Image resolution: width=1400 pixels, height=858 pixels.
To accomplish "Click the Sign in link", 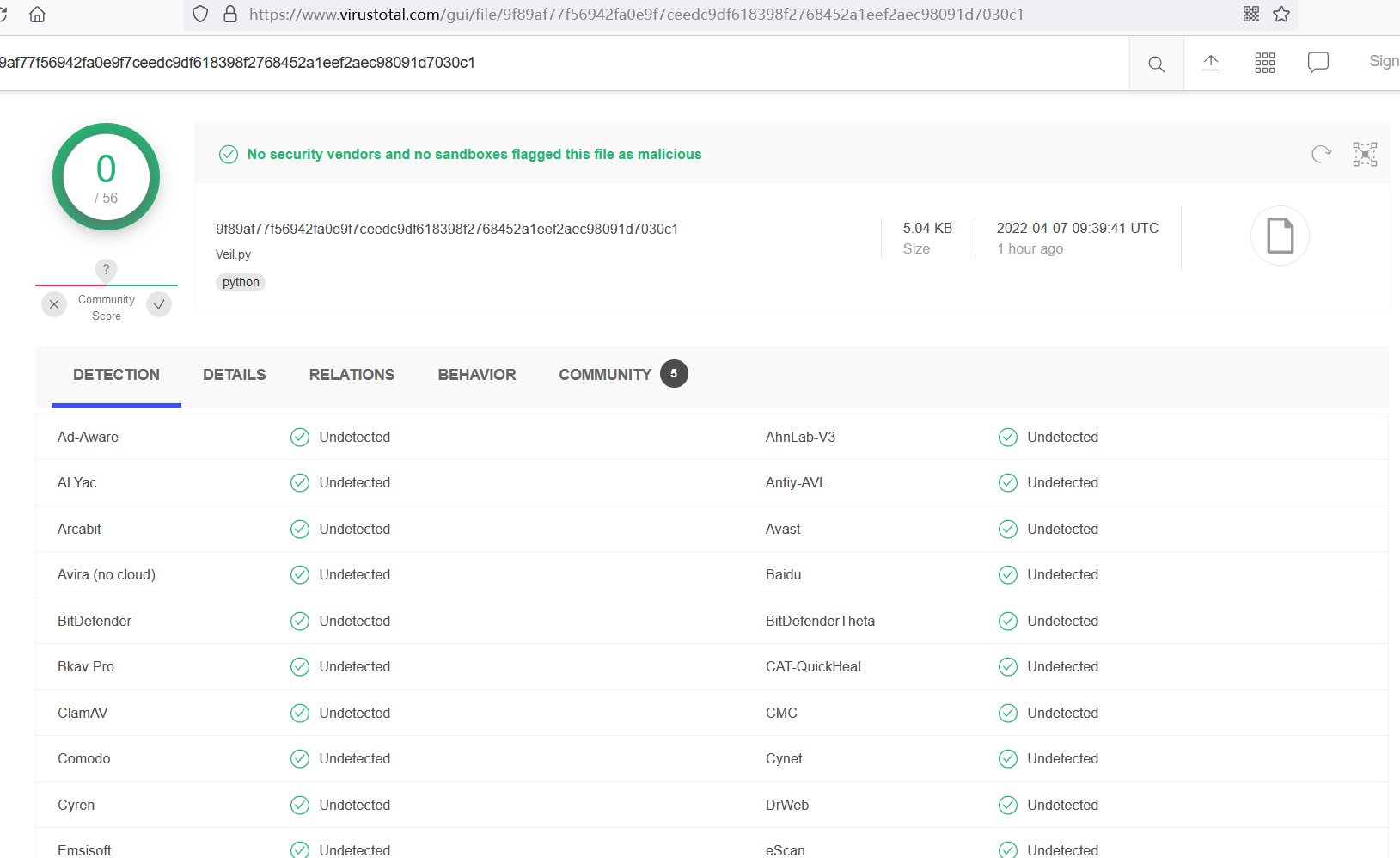I will pos(1384,61).
